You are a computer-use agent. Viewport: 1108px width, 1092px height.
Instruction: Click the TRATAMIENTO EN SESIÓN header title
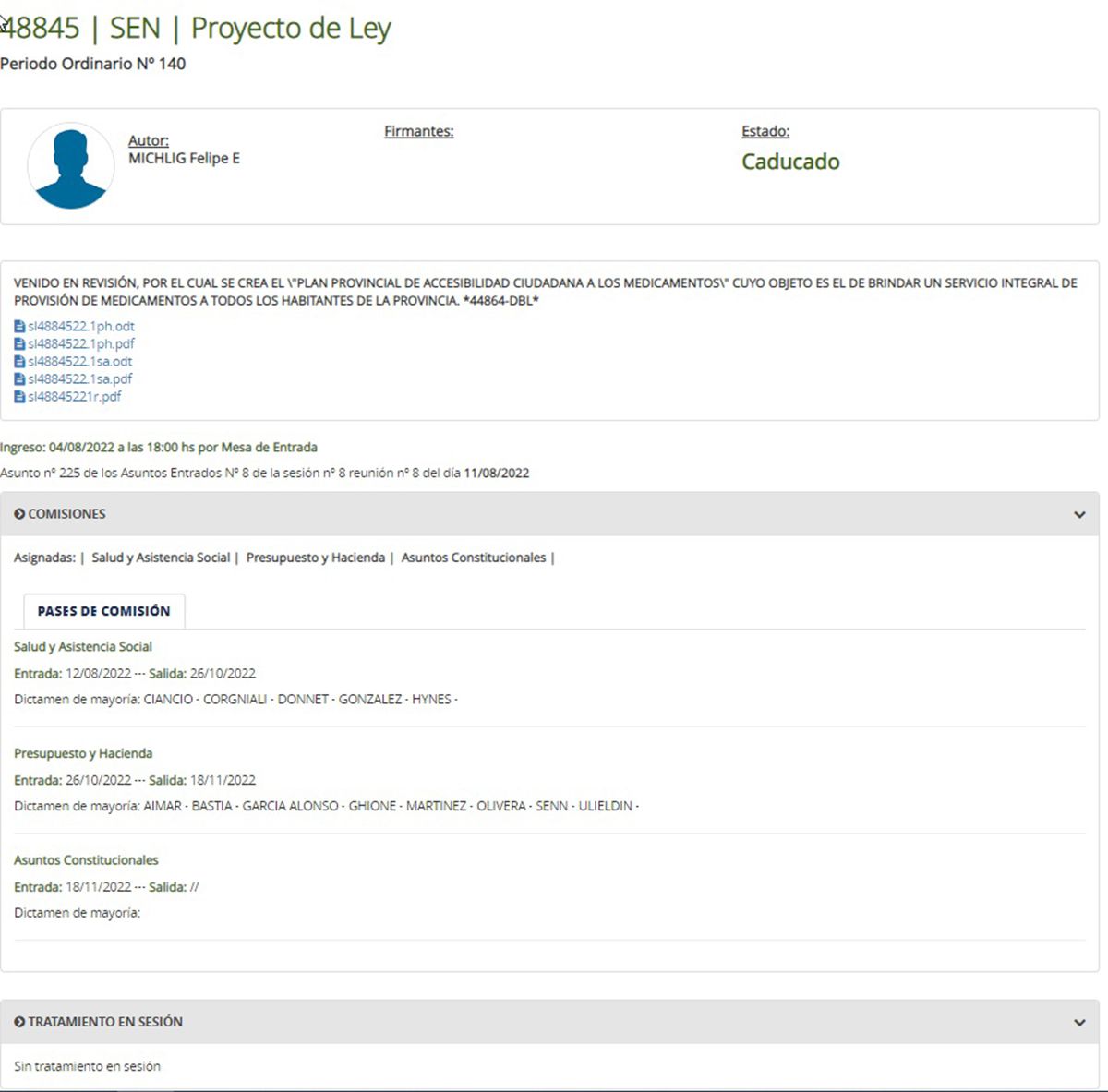(105, 1022)
